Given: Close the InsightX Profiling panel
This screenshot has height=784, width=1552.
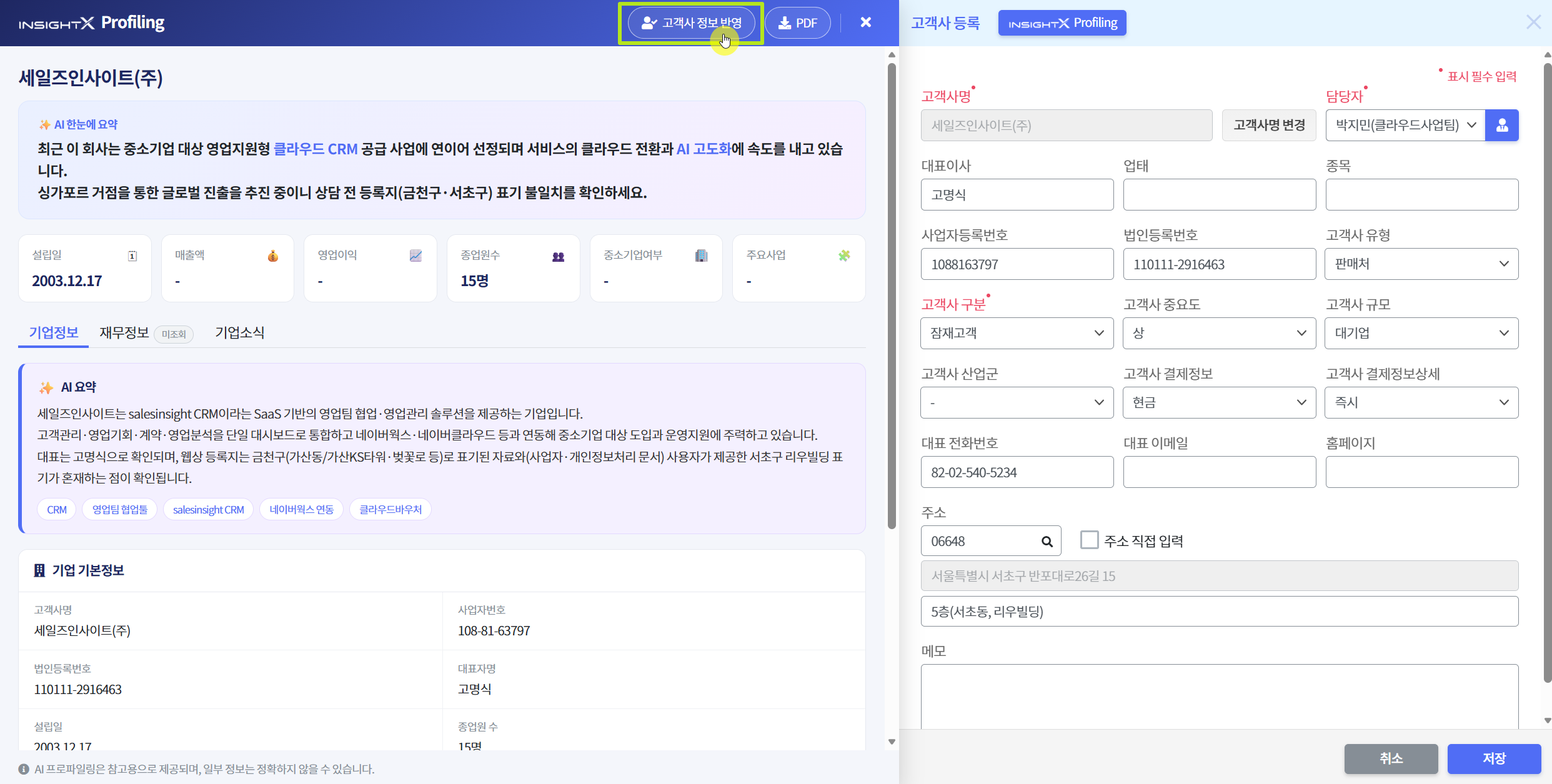Looking at the screenshot, I should [865, 22].
